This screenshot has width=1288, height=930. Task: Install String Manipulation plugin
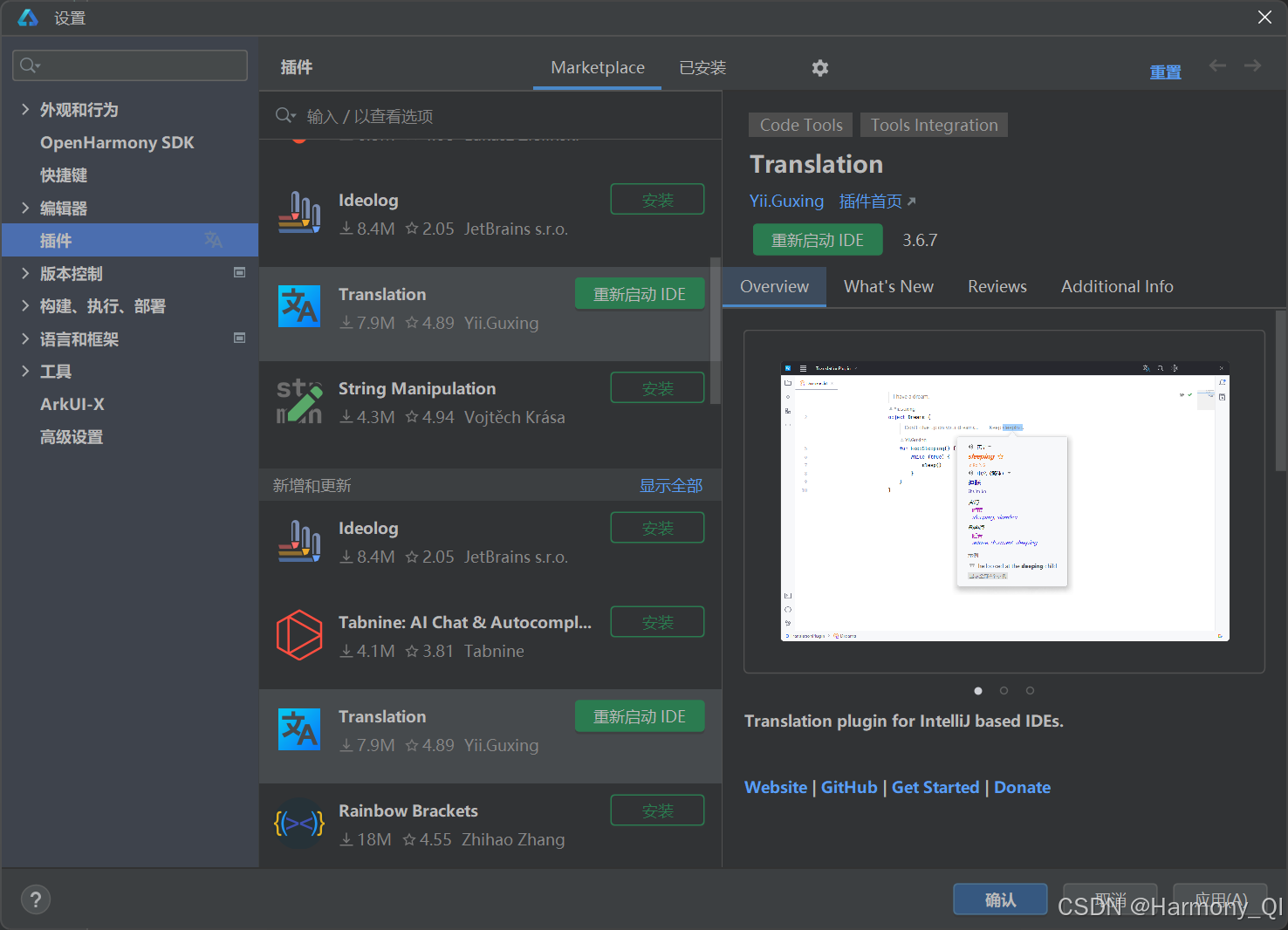point(657,388)
